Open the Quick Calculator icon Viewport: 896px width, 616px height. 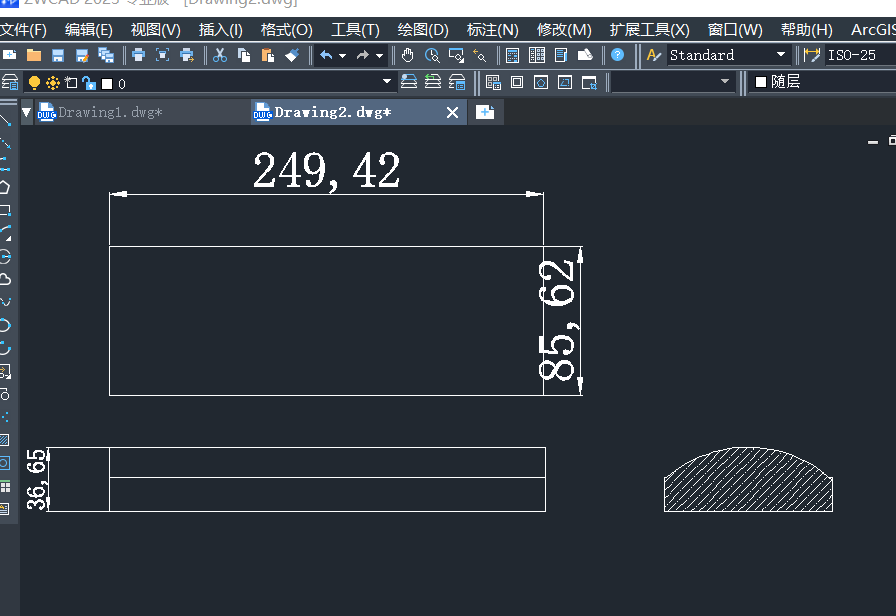pos(513,55)
